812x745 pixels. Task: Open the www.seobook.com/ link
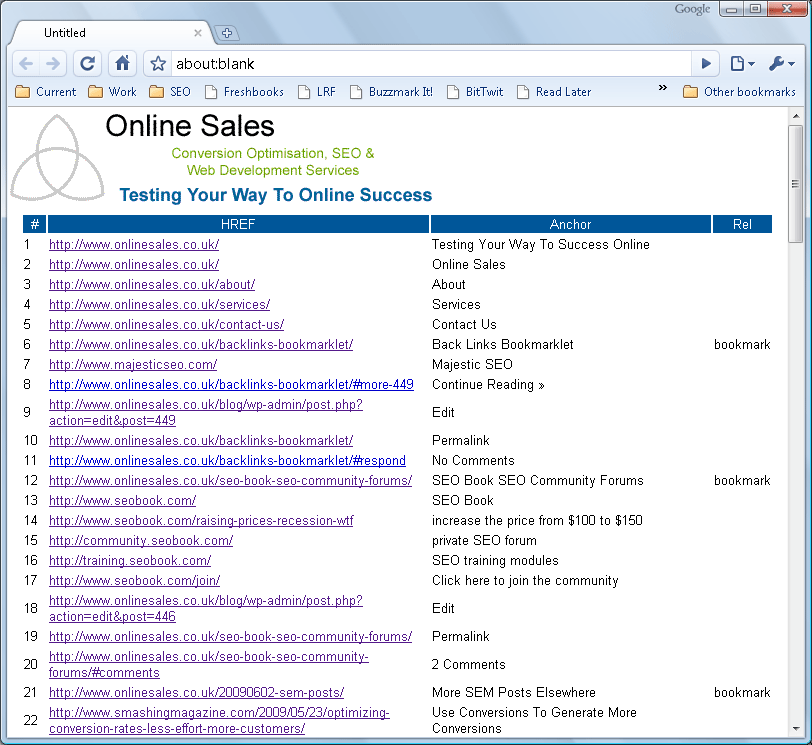click(122, 501)
